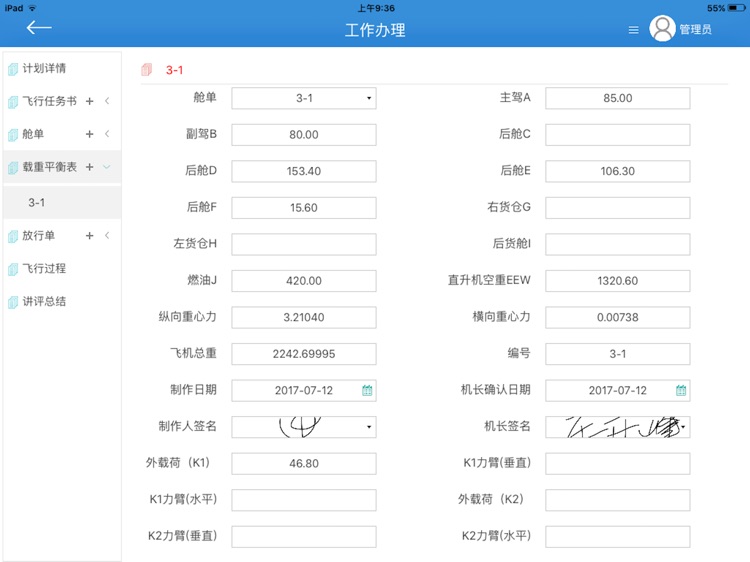Tap the Wi-Fi icon in status bar
The width and height of the screenshot is (750, 562).
click(x=32, y=8)
